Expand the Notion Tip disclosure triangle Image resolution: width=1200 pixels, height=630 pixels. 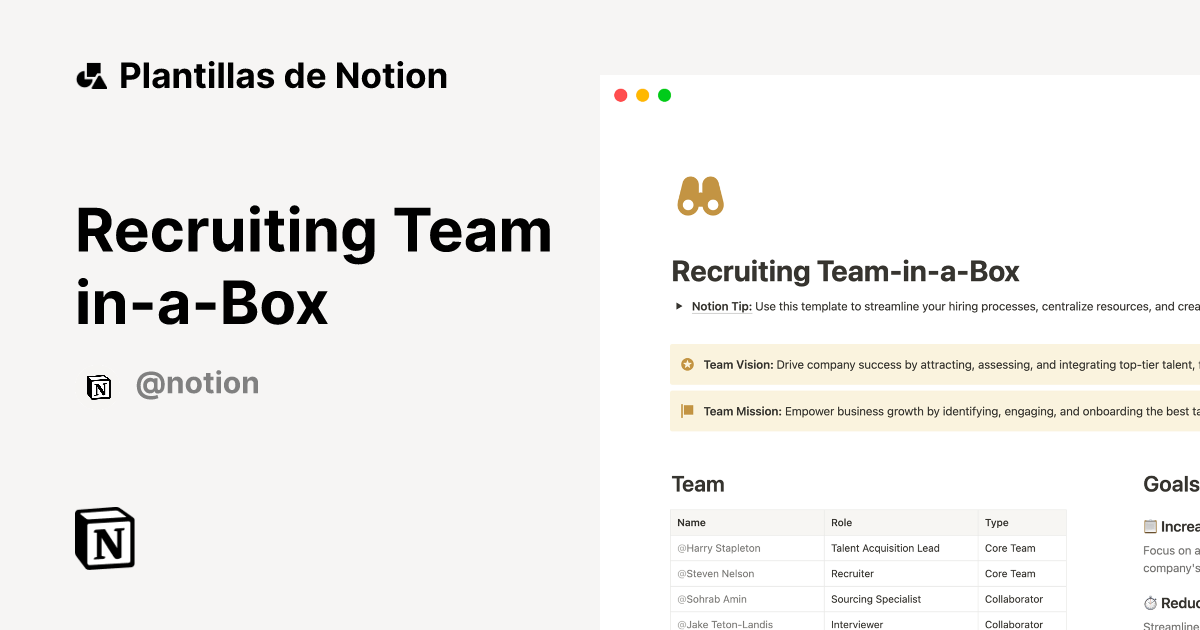678,307
